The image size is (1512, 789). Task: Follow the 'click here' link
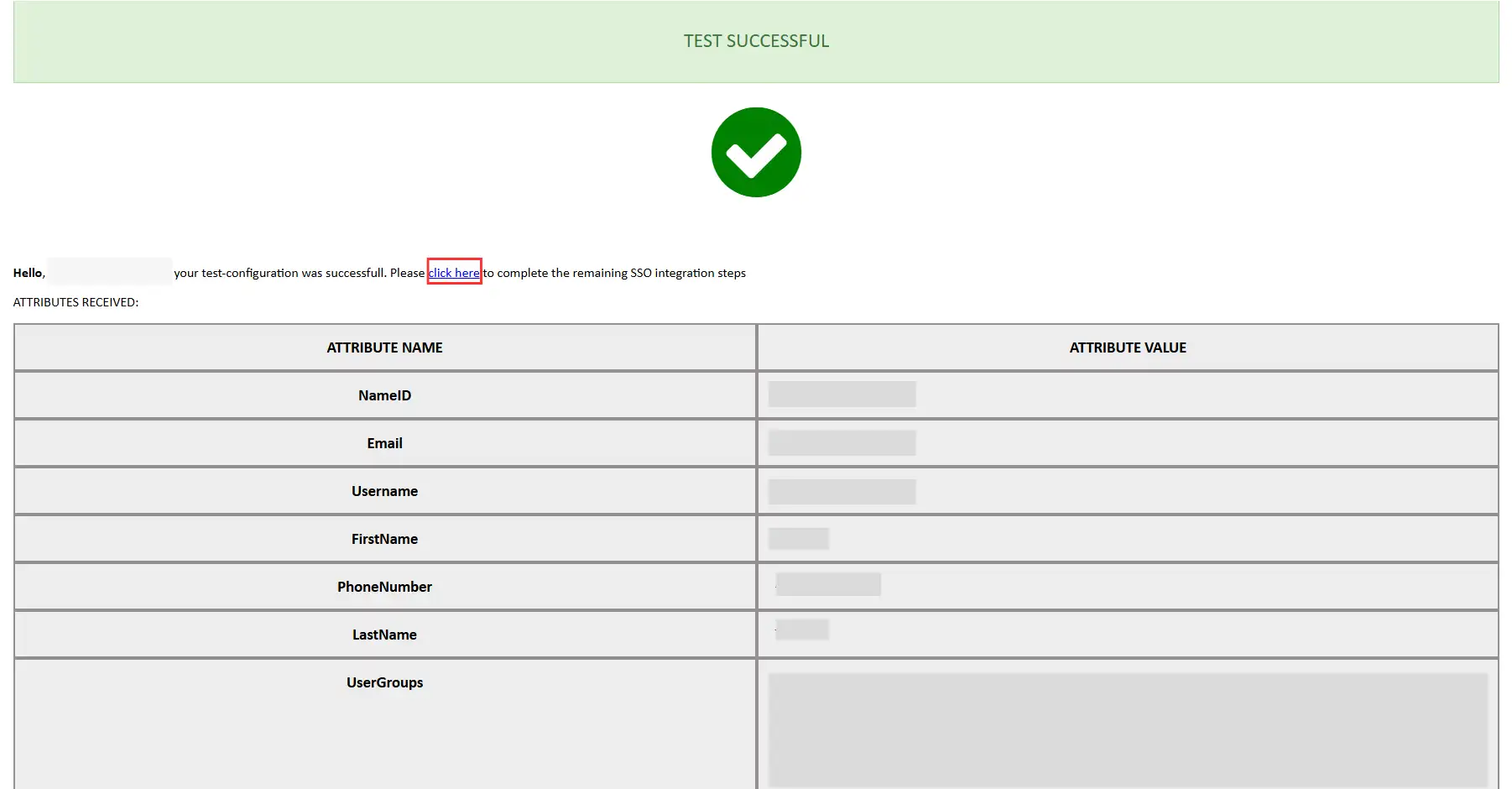pos(454,273)
